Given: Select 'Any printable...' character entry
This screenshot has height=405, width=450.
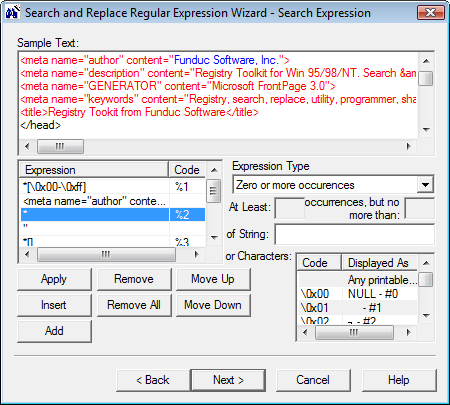Looking at the screenshot, I should (357, 280).
